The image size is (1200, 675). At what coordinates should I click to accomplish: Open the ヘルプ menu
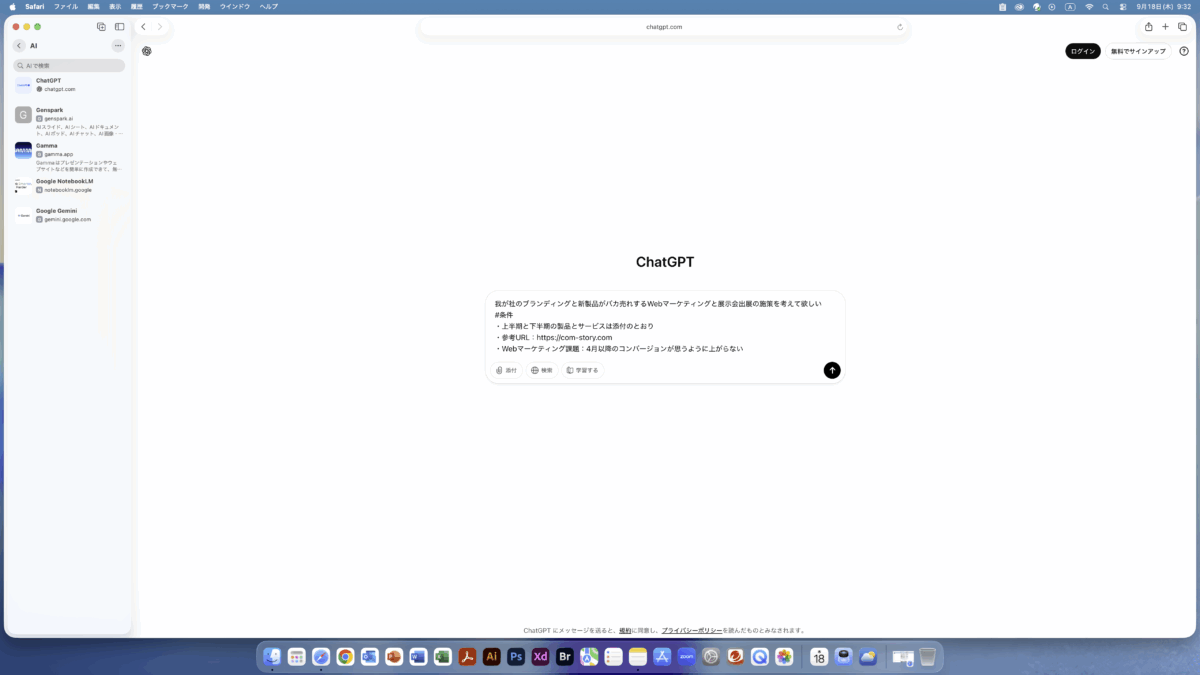pyautogui.click(x=269, y=6)
